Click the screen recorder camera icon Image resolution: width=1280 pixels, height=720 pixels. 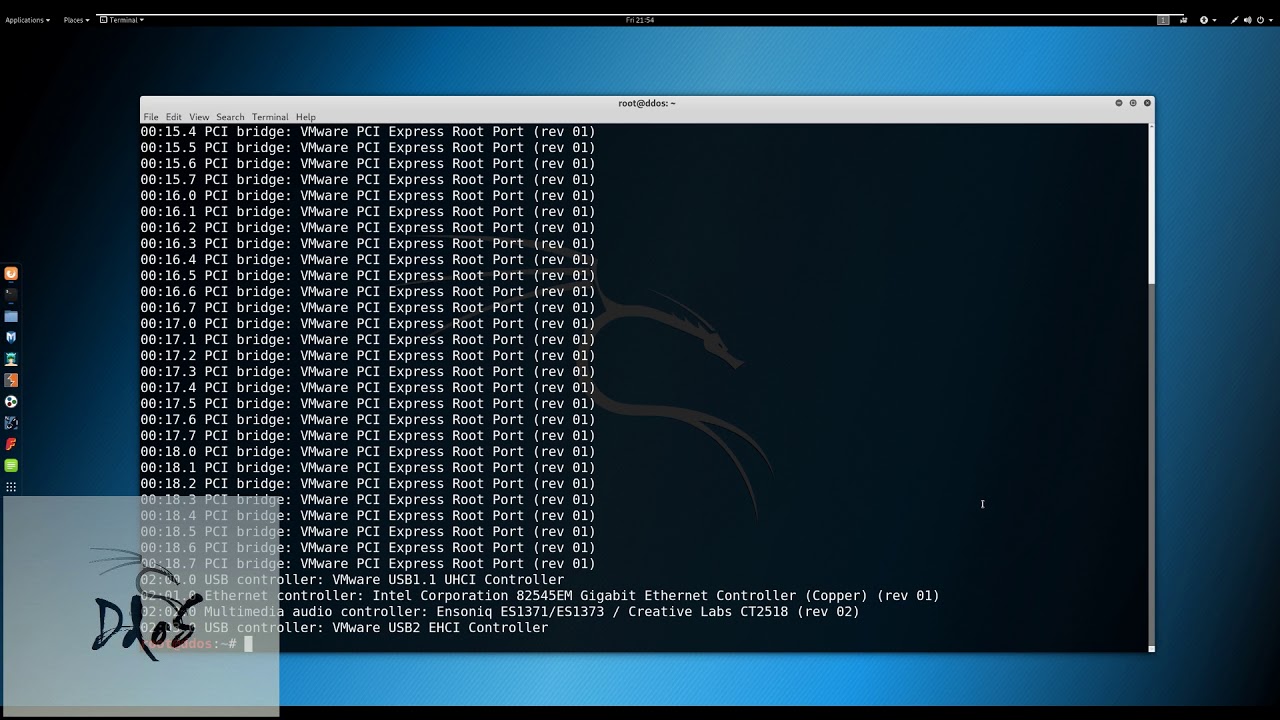point(1185,20)
